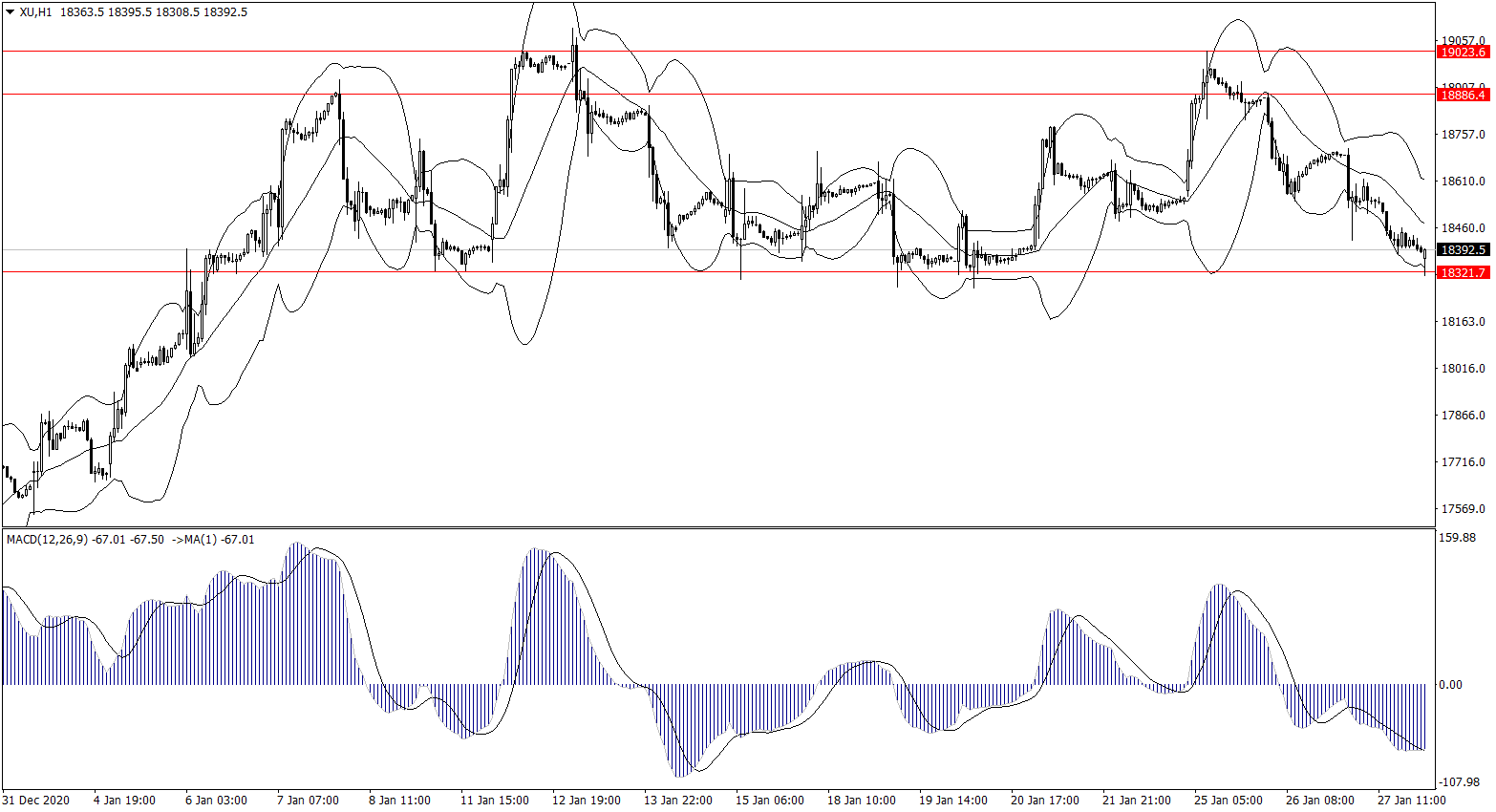Open the dropdown arrow beside XU,H1
The height and width of the screenshot is (812, 1496).
pos(10,12)
